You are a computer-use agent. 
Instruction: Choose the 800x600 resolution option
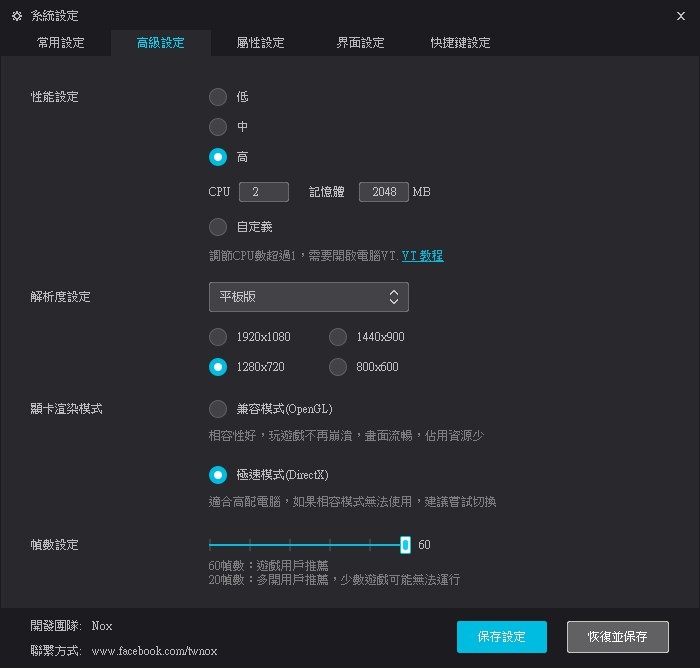tap(338, 367)
